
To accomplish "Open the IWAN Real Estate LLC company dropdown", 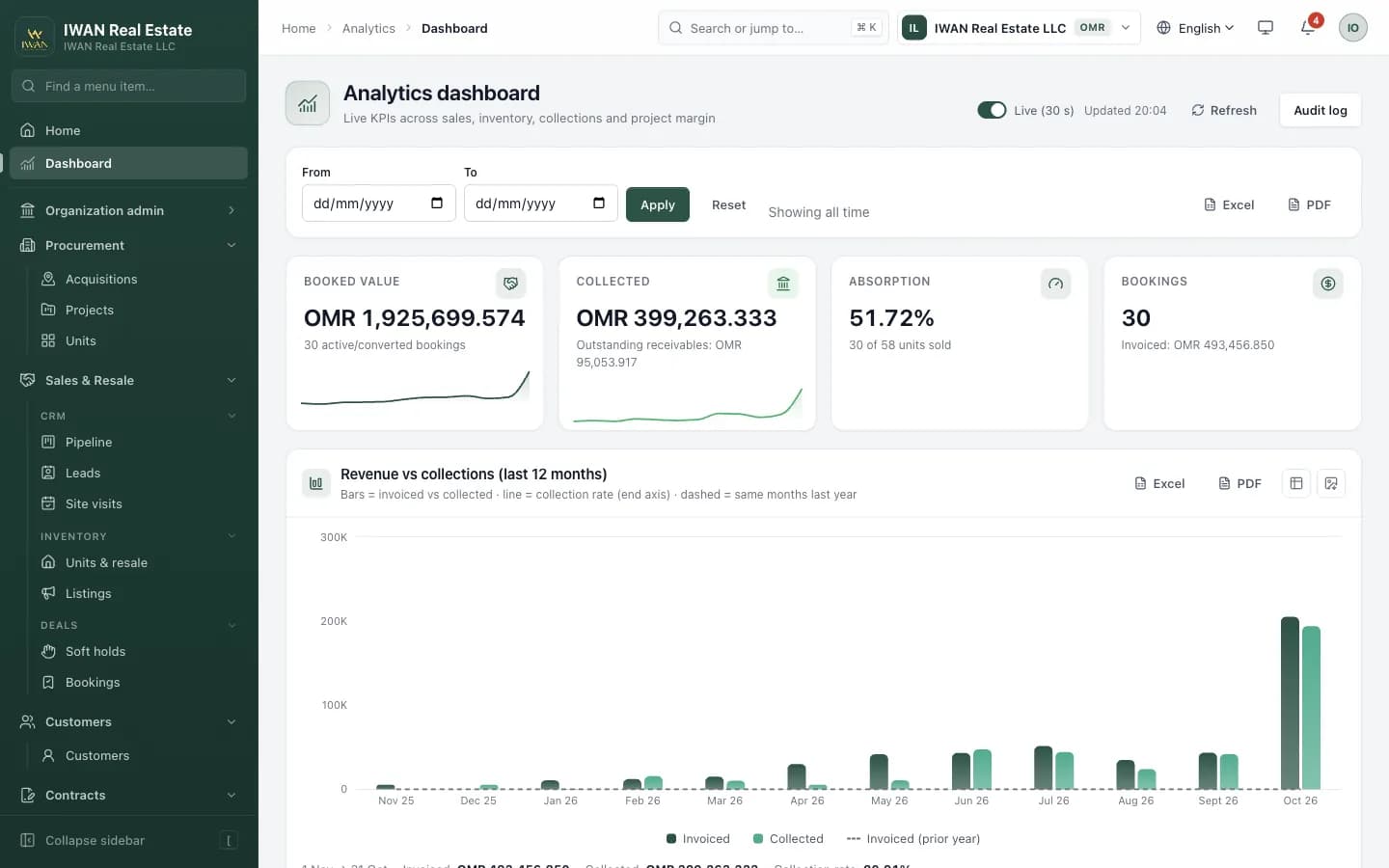I will 1019,28.
